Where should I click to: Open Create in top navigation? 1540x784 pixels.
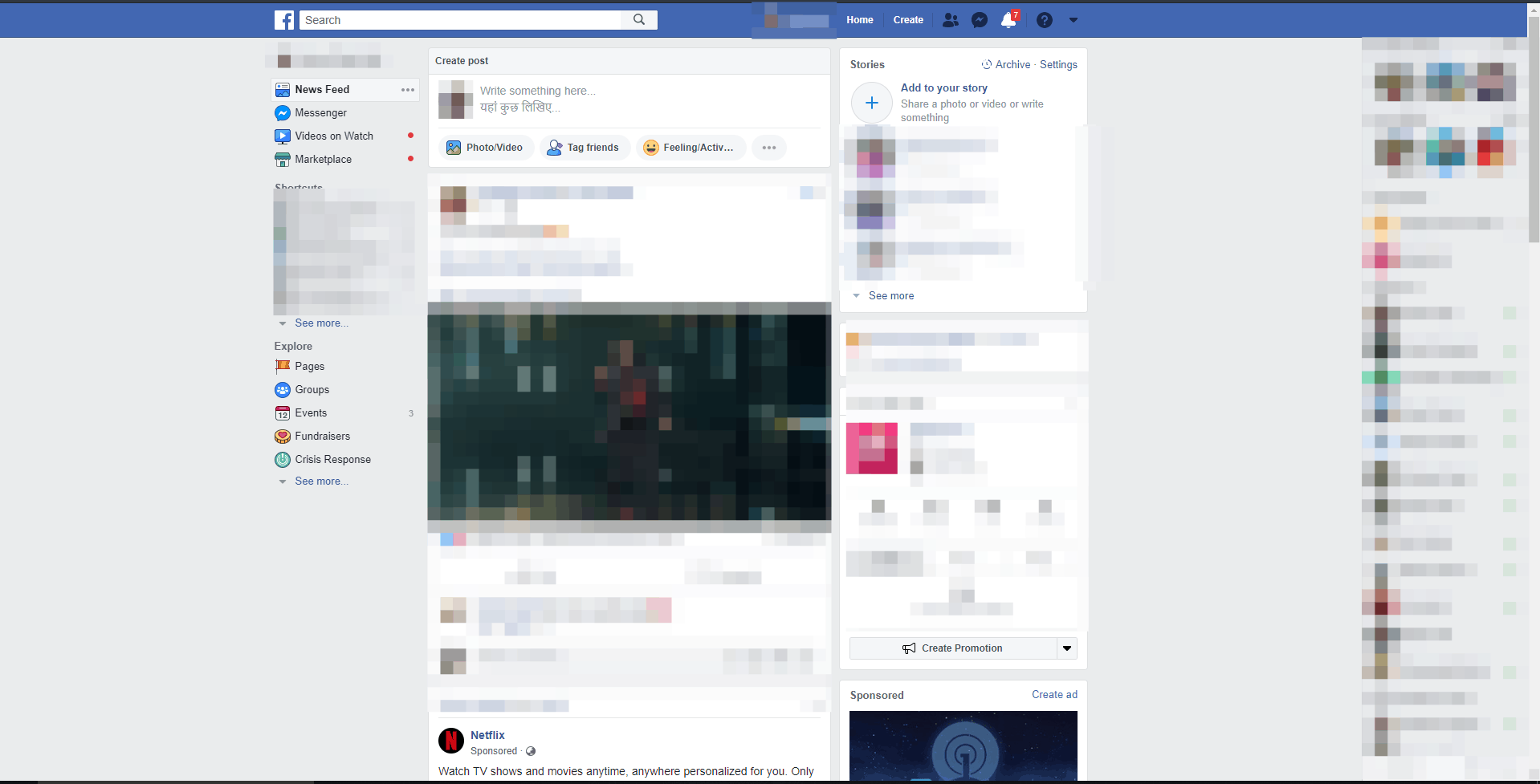click(908, 20)
